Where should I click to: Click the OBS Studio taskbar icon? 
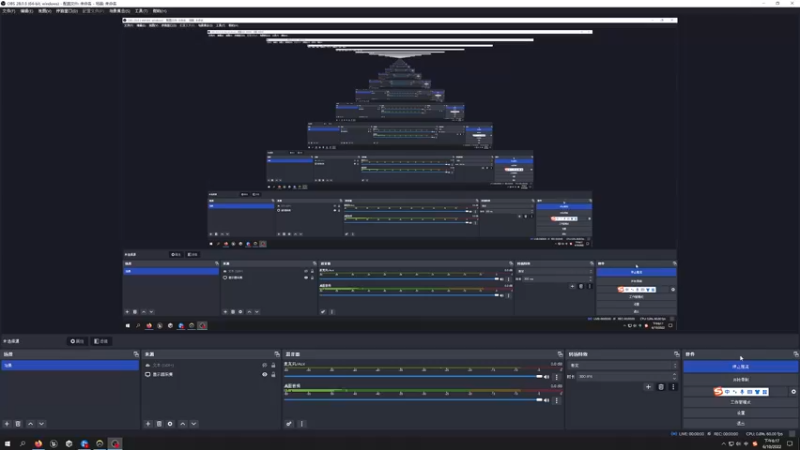point(115,444)
